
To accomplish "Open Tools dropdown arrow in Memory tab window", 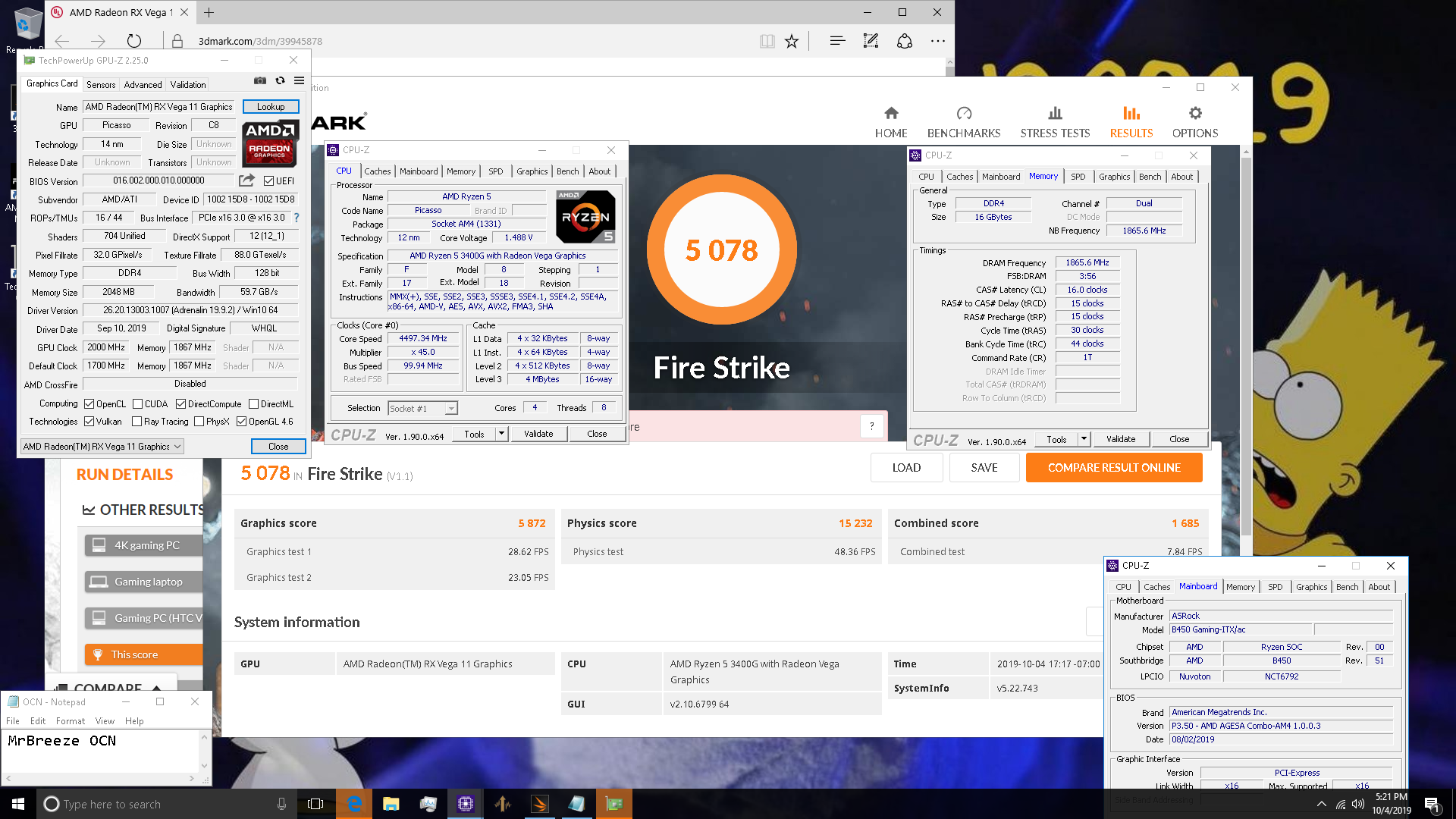I will [1084, 439].
